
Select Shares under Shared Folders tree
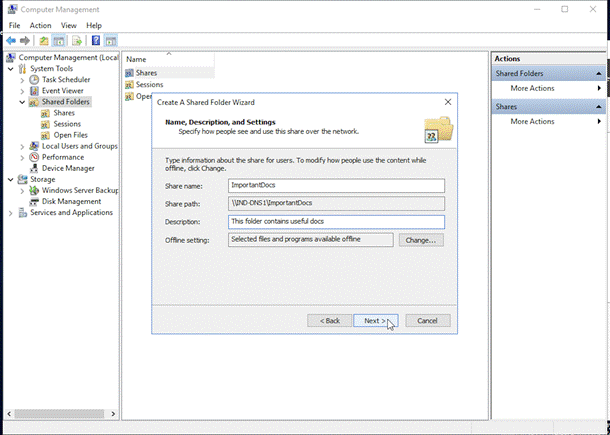tap(64, 113)
